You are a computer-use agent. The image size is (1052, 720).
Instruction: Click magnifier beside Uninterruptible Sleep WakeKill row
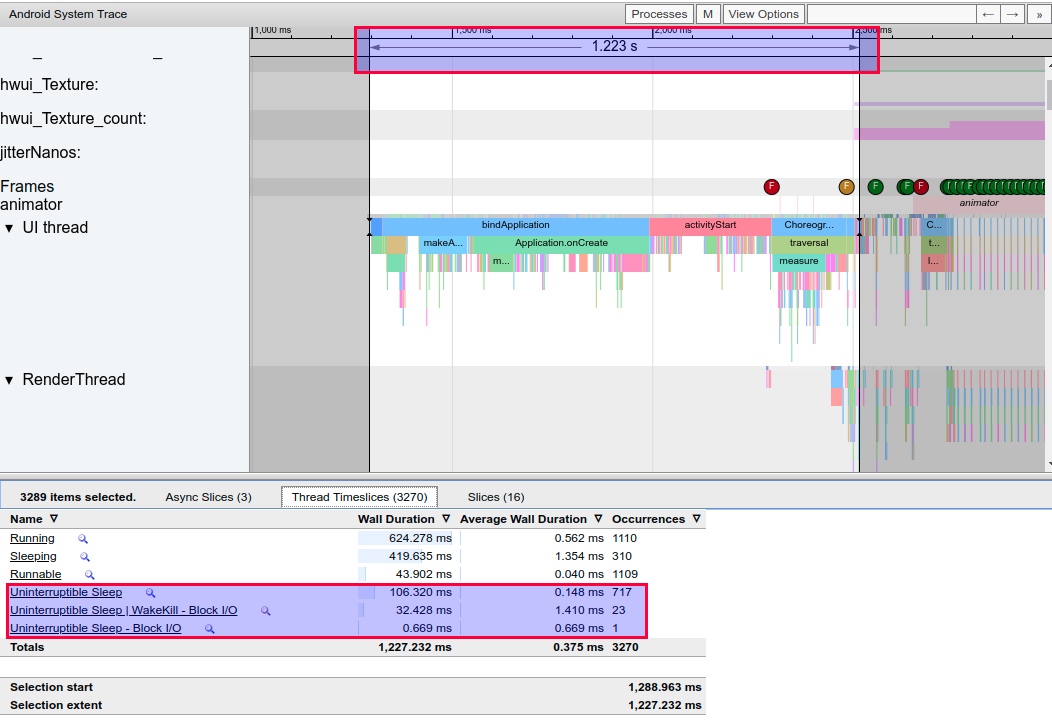coord(266,611)
